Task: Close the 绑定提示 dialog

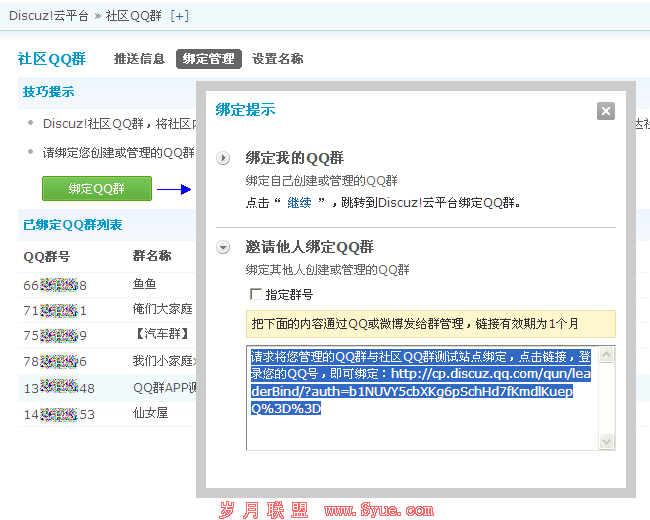Action: point(606,111)
